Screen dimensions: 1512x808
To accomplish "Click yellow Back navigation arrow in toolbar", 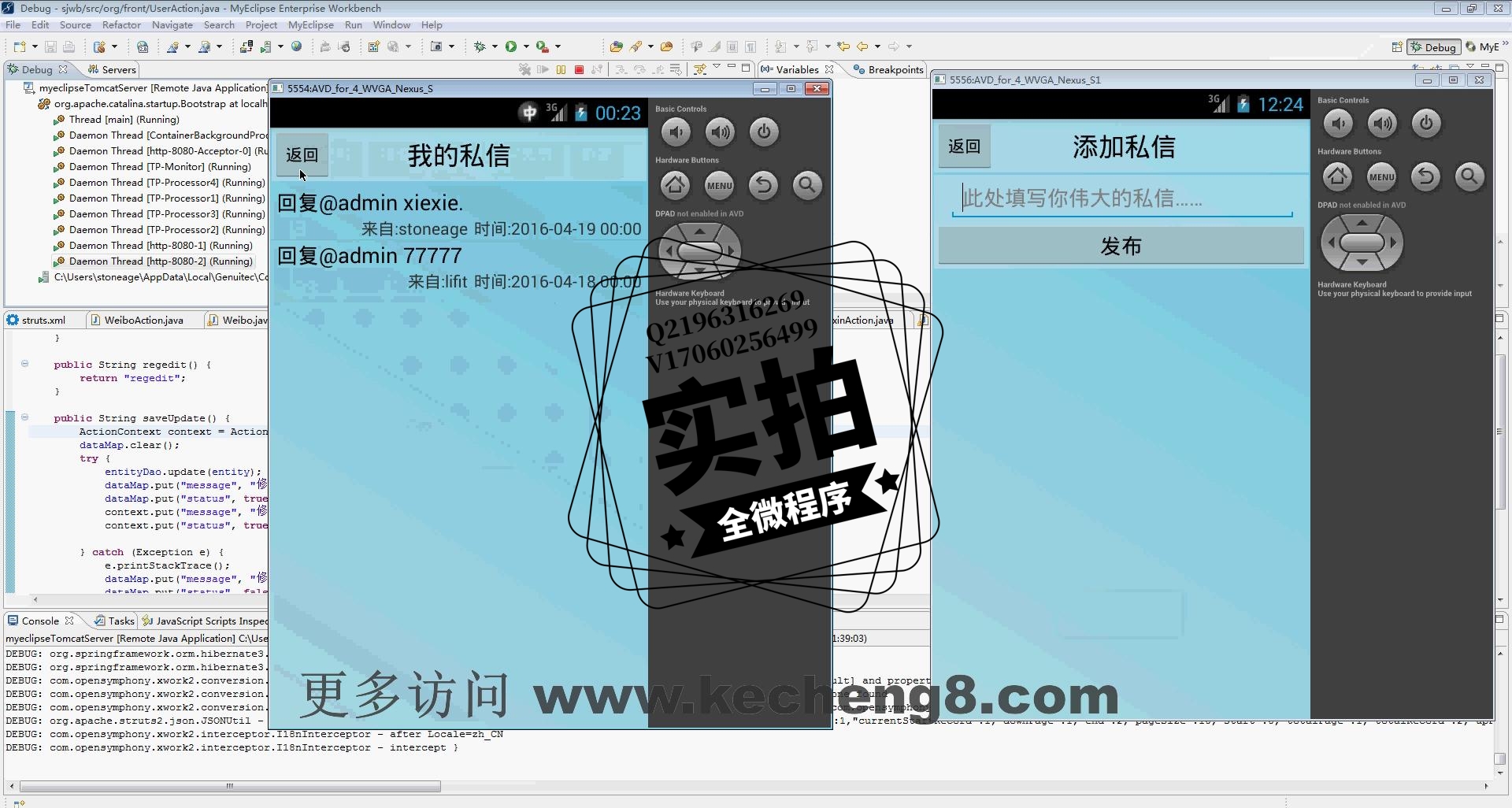I will tap(862, 46).
